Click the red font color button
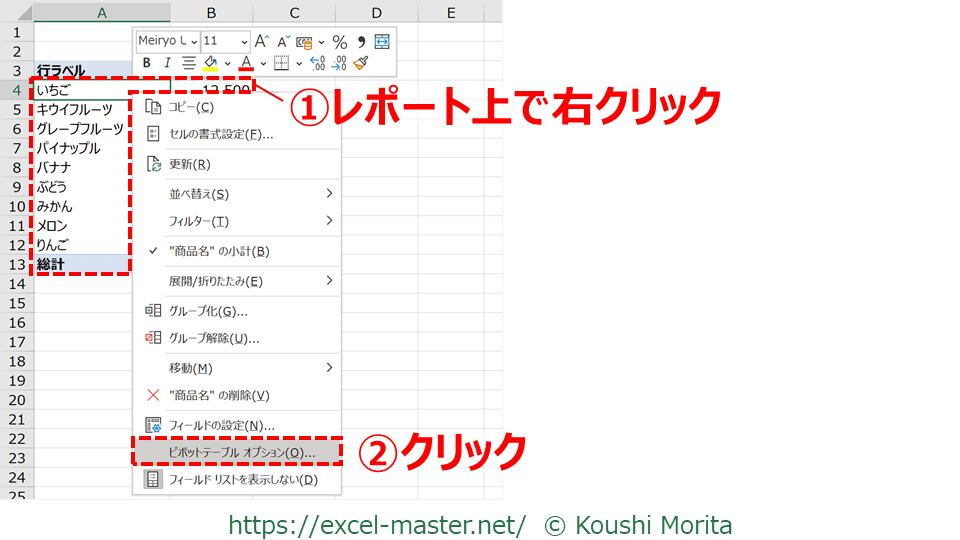The height and width of the screenshot is (540, 960). coord(245,63)
